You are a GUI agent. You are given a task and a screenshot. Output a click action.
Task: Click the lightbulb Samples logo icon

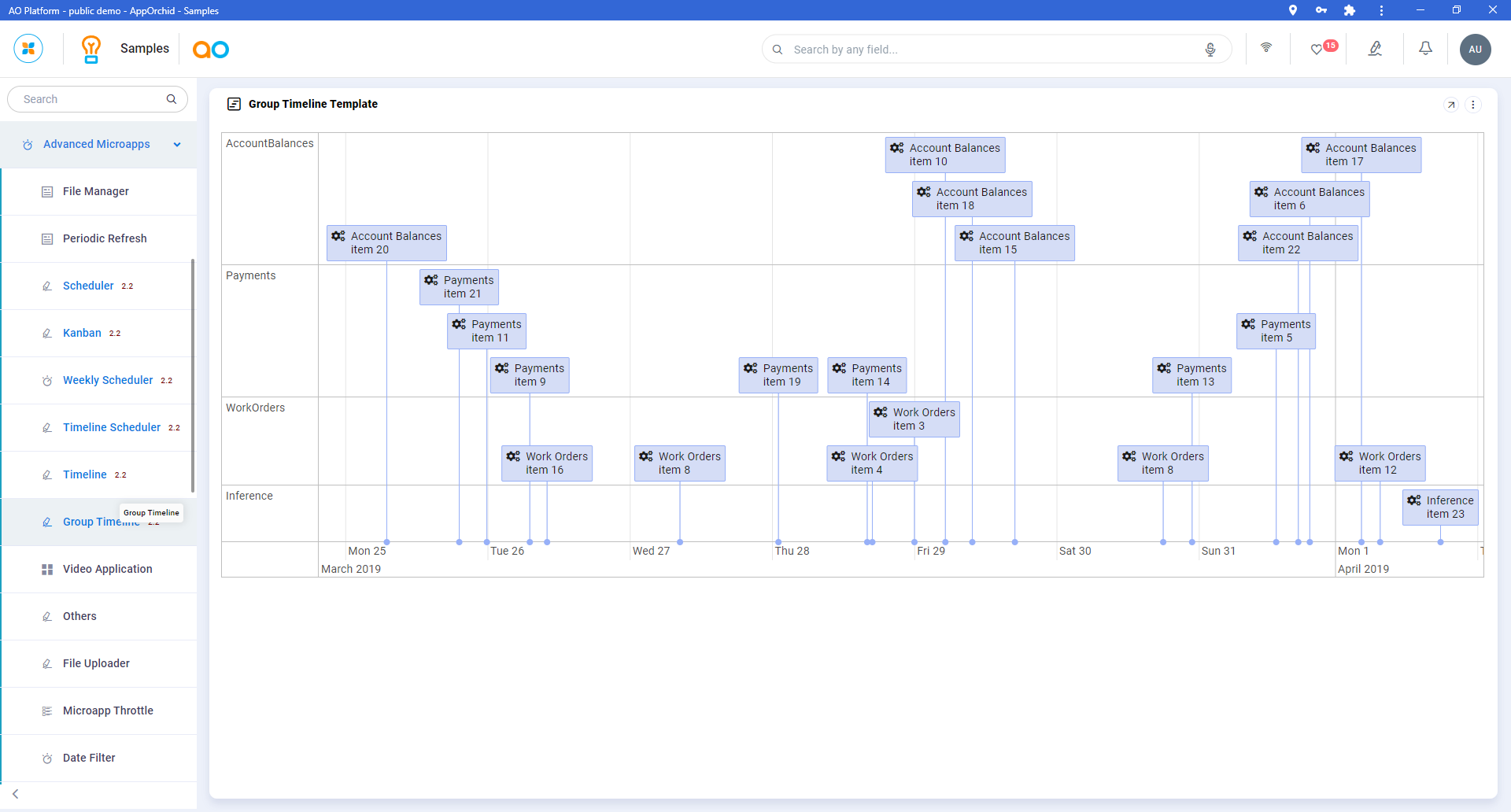[x=91, y=49]
